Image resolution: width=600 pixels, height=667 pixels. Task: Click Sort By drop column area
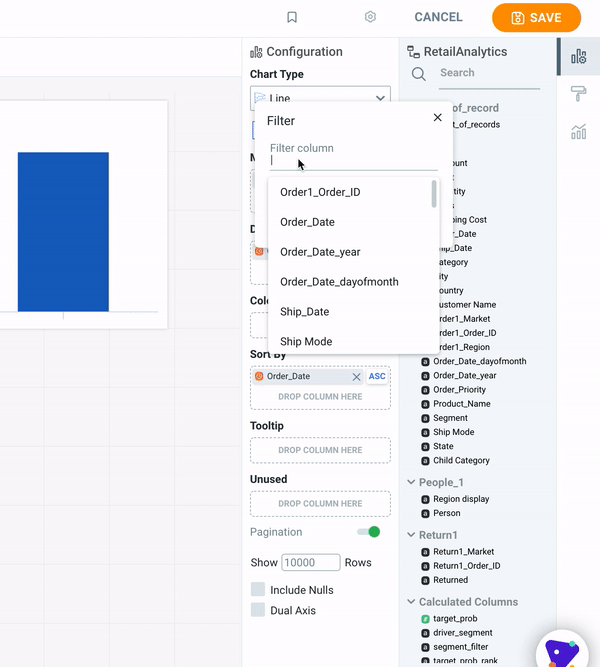pos(320,396)
